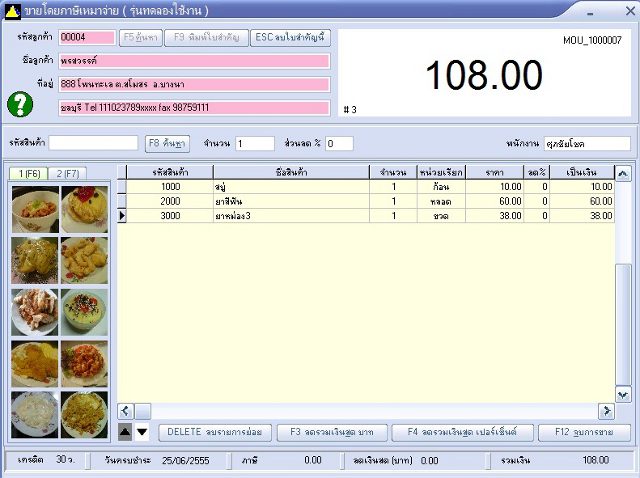The width and height of the screenshot is (640, 478).
Task: Click the quantity column header
Action: tap(393, 173)
